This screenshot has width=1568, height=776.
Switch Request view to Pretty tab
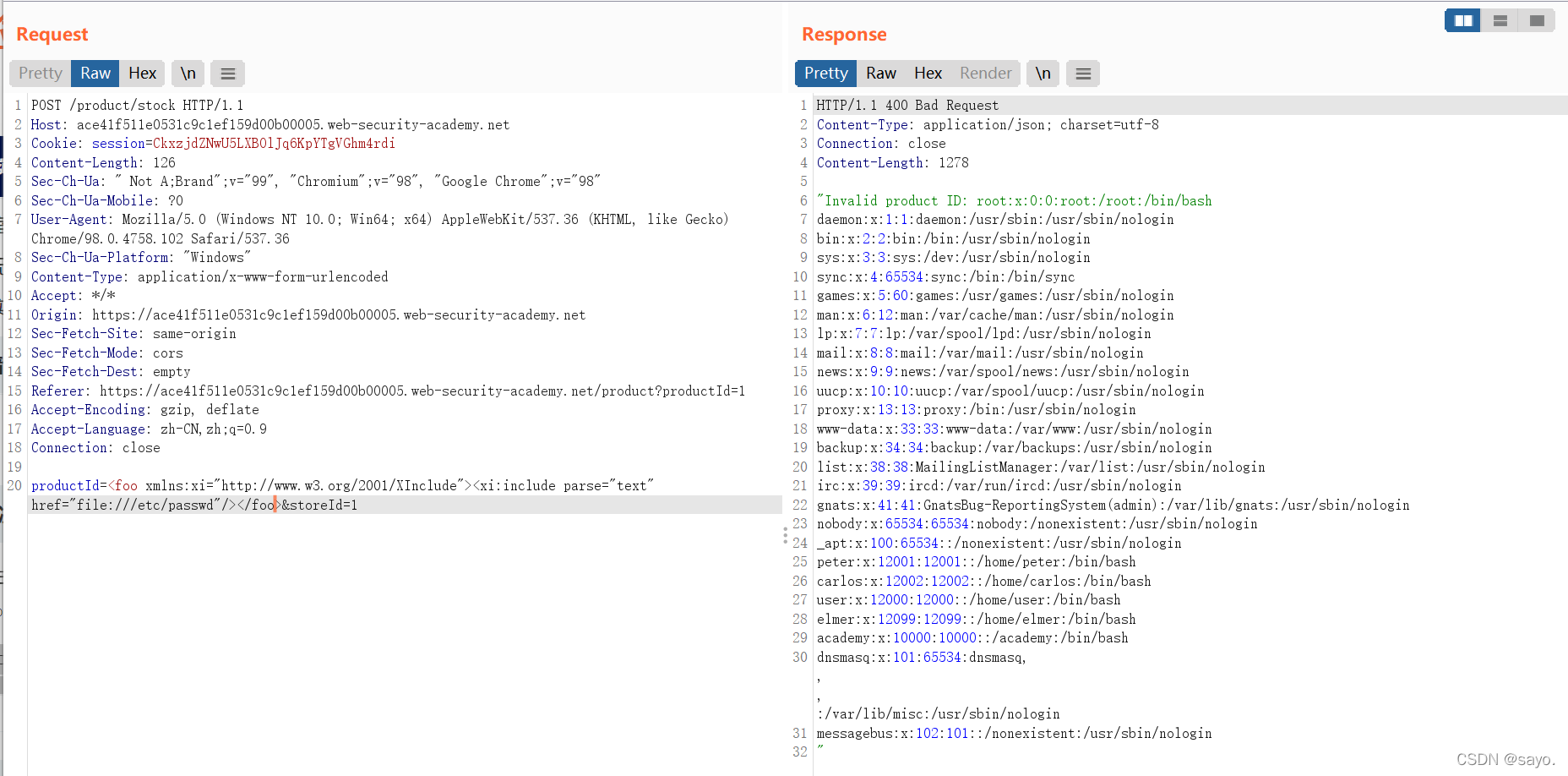pyautogui.click(x=41, y=74)
